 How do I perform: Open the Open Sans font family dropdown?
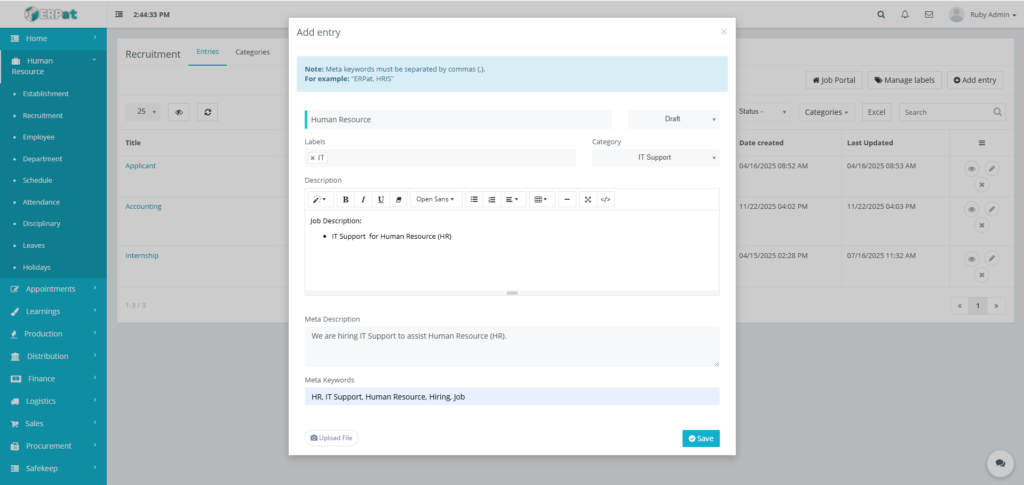point(434,199)
